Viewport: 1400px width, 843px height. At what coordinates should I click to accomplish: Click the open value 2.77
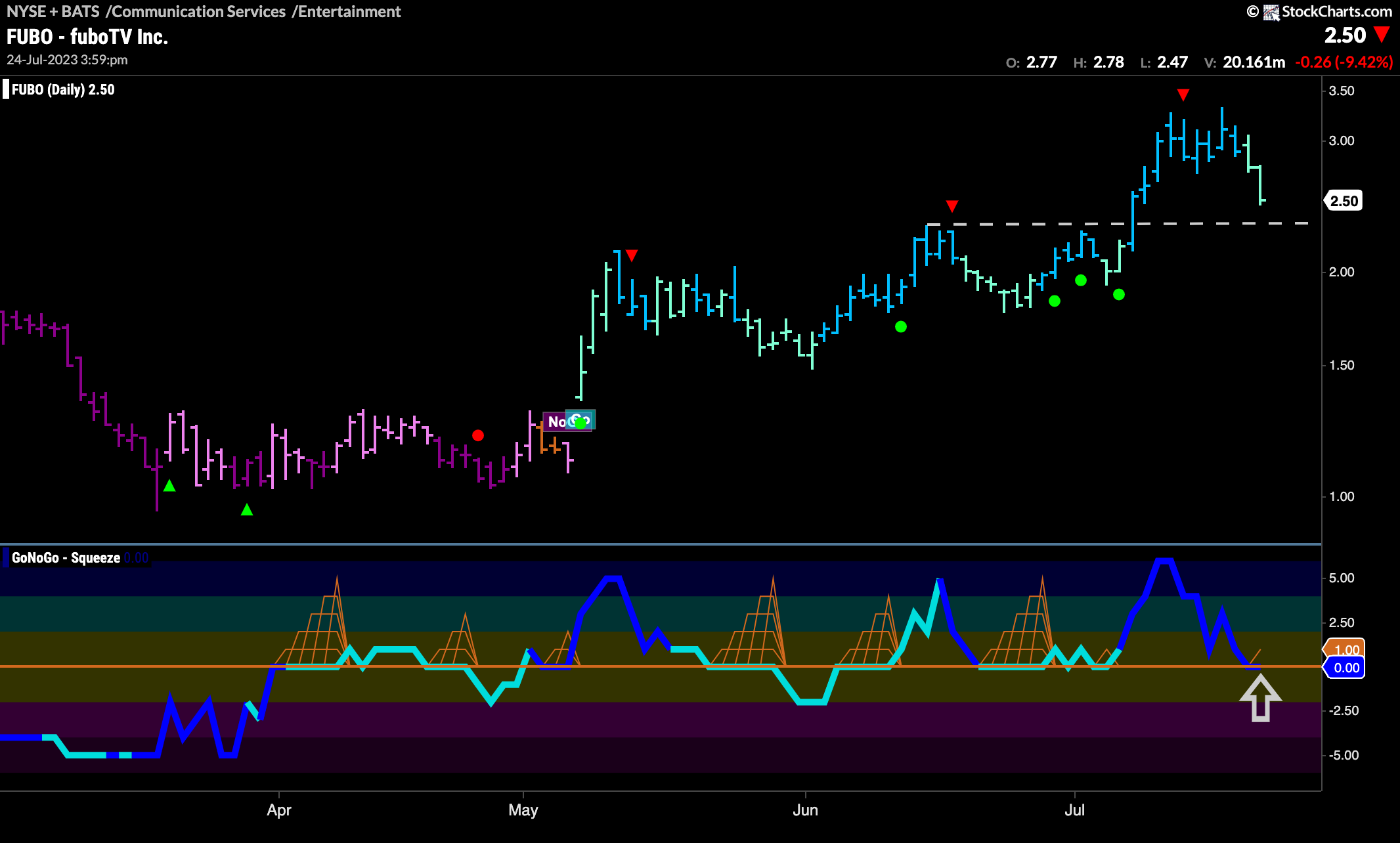(x=1041, y=62)
